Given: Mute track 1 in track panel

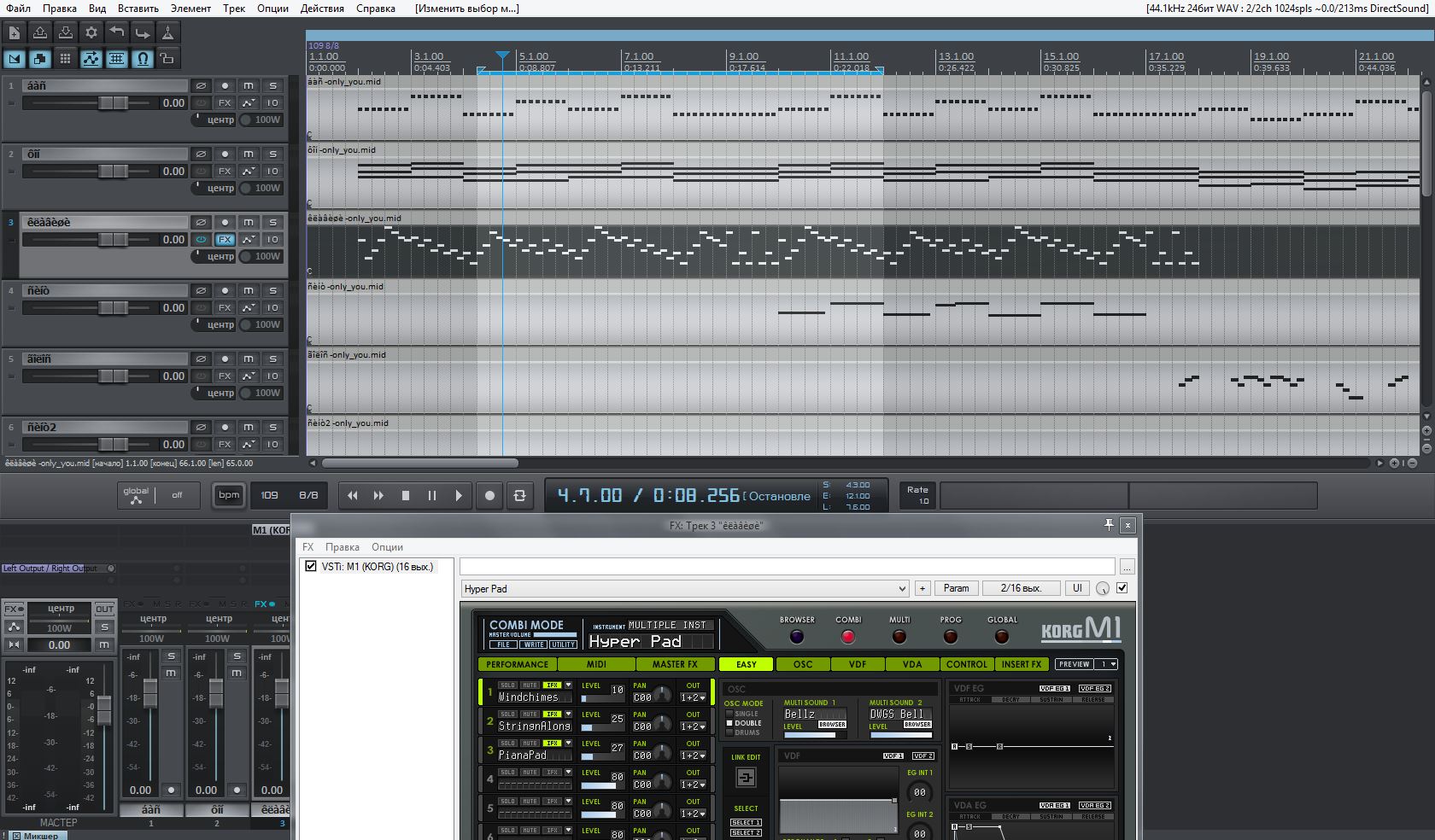Looking at the screenshot, I should [249, 85].
